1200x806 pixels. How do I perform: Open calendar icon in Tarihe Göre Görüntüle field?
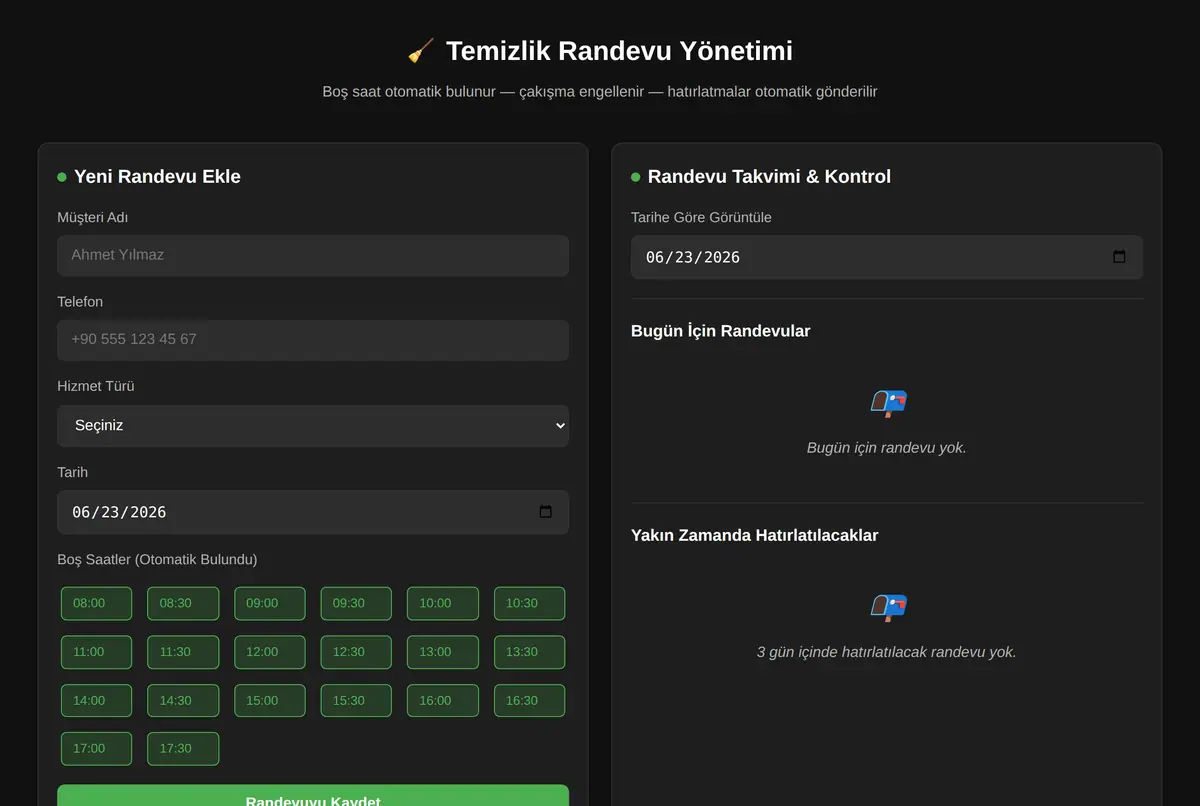(x=1119, y=257)
